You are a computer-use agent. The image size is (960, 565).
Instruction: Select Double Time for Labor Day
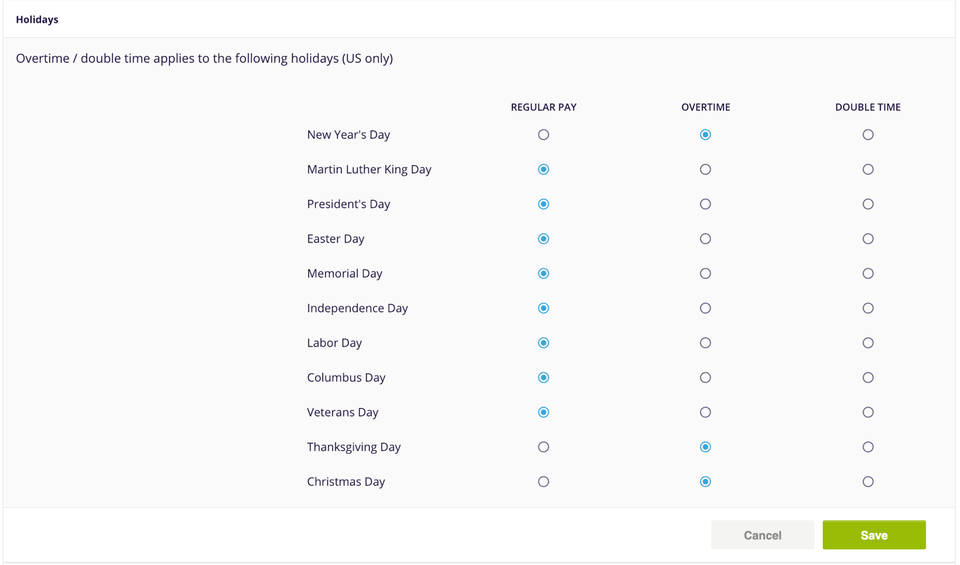pos(868,343)
